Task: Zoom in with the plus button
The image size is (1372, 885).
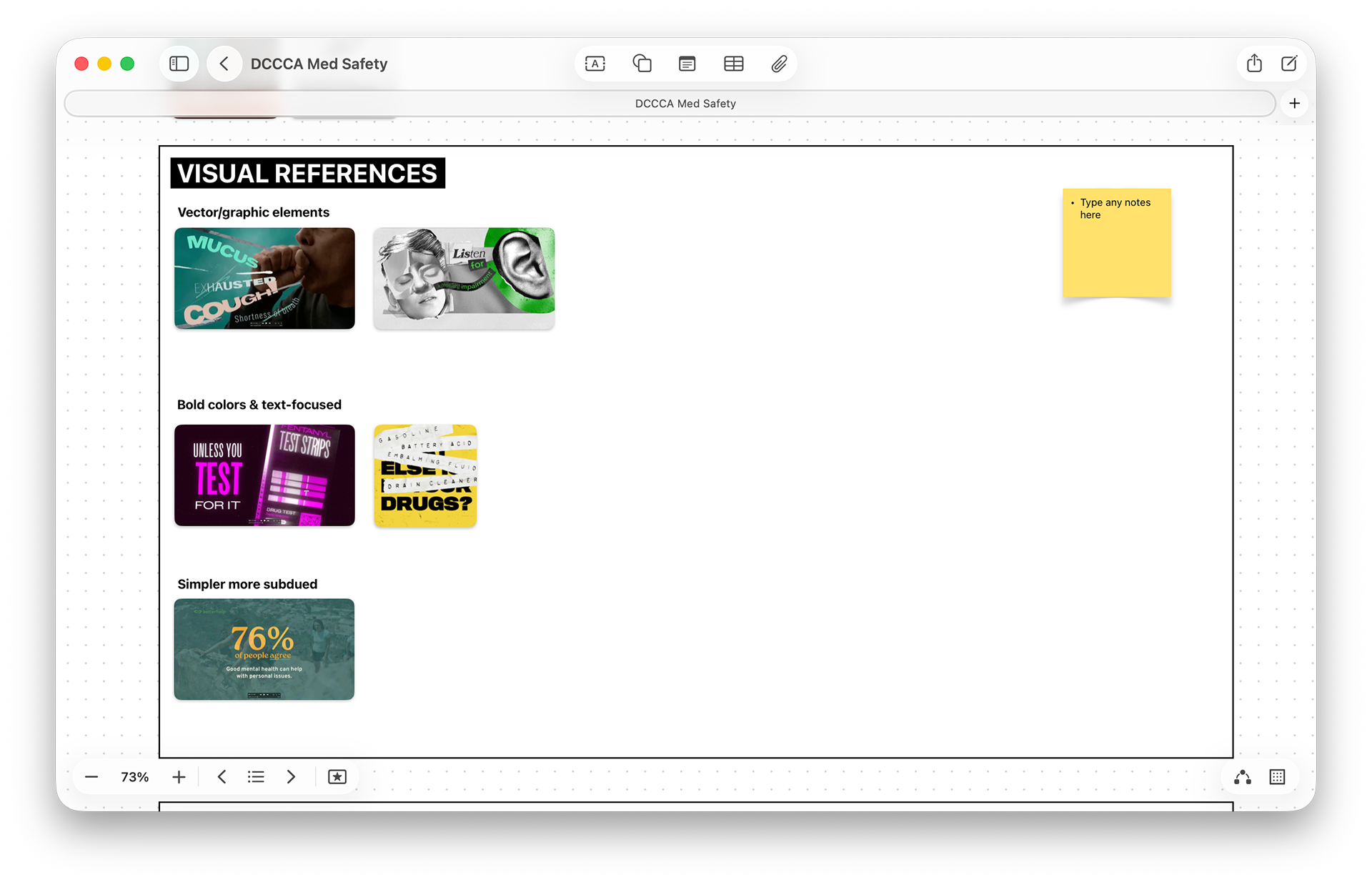Action: tap(179, 777)
